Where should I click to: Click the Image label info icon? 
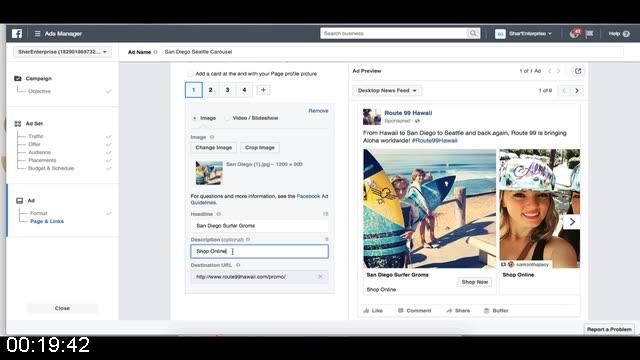[x=212, y=137]
